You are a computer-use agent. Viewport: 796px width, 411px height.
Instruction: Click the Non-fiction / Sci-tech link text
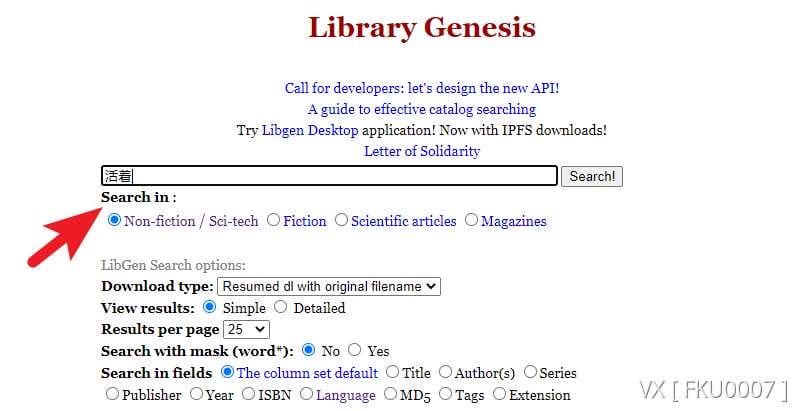pos(191,221)
